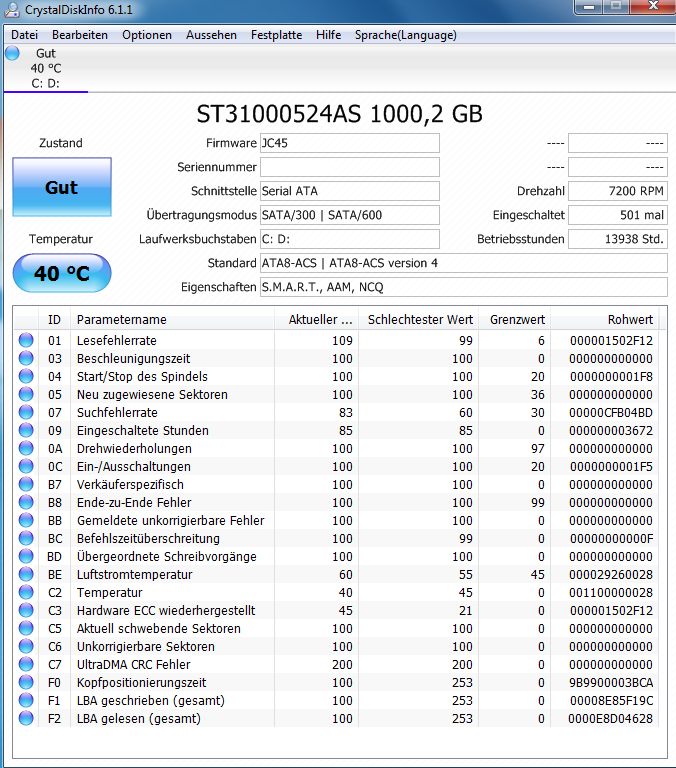Click the empty Seriennummer field
The height and width of the screenshot is (768, 676).
tap(350, 167)
